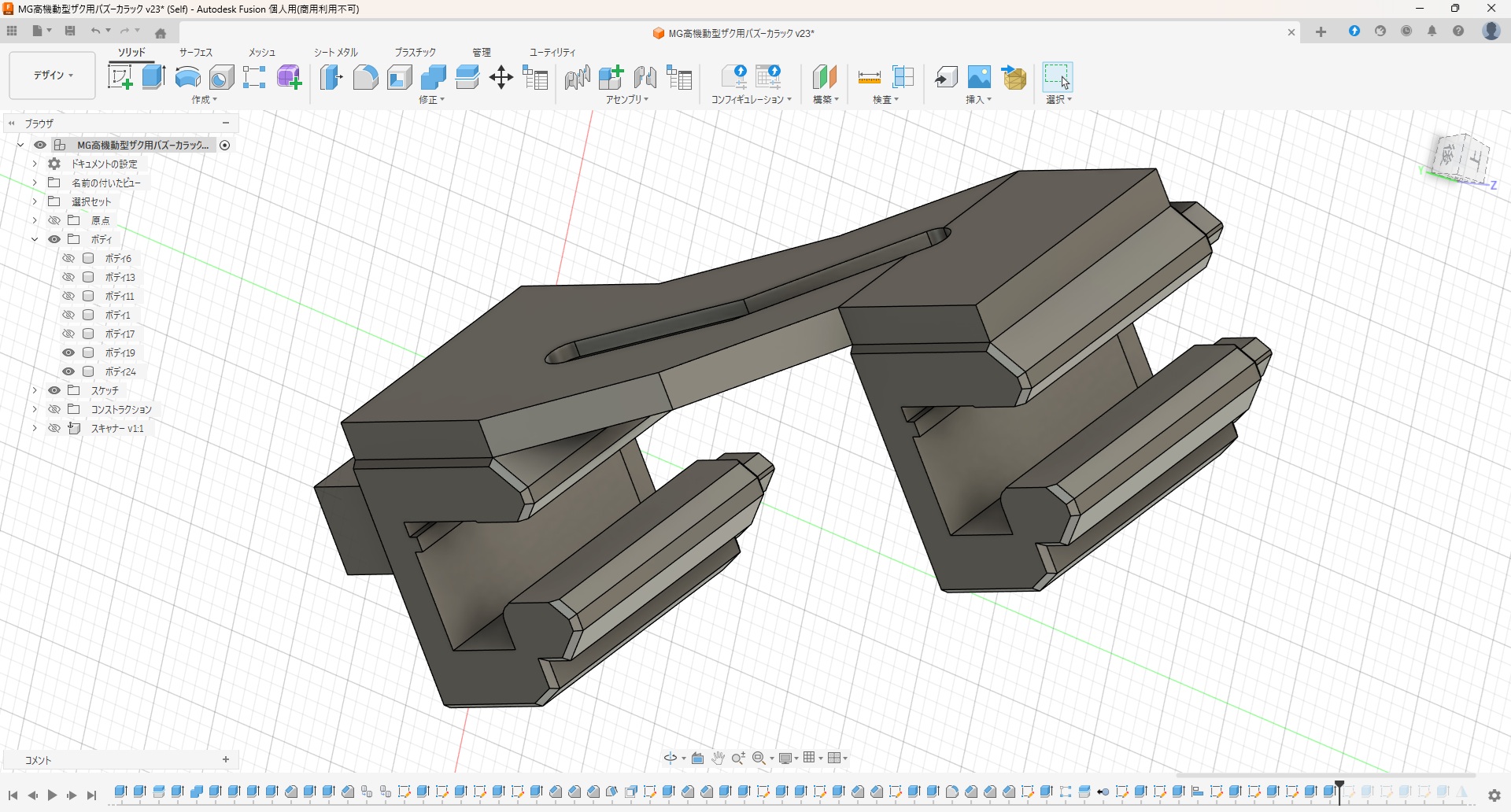Click the Extrude tool icon
Image resolution: width=1511 pixels, height=812 pixels.
(153, 77)
